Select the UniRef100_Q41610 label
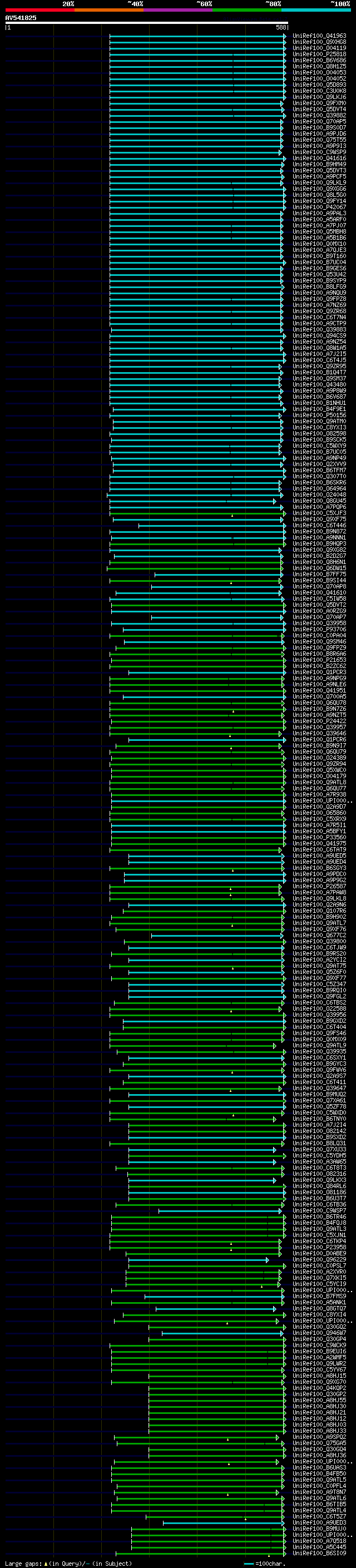The height and width of the screenshot is (1568, 356). click(x=319, y=592)
